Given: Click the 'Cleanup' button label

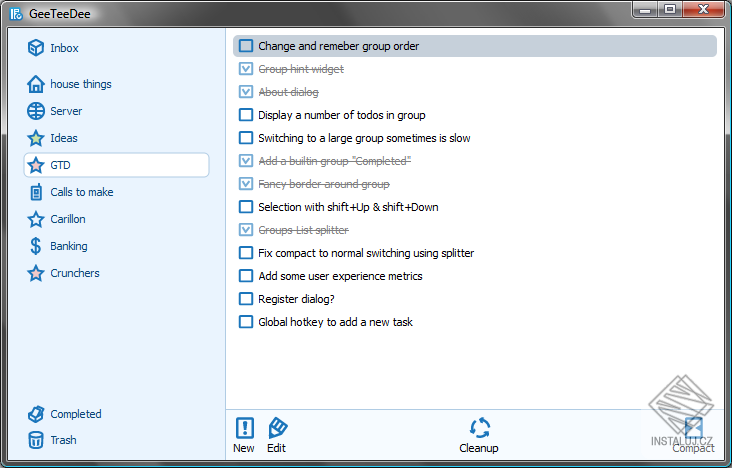Looking at the screenshot, I should [x=479, y=448].
